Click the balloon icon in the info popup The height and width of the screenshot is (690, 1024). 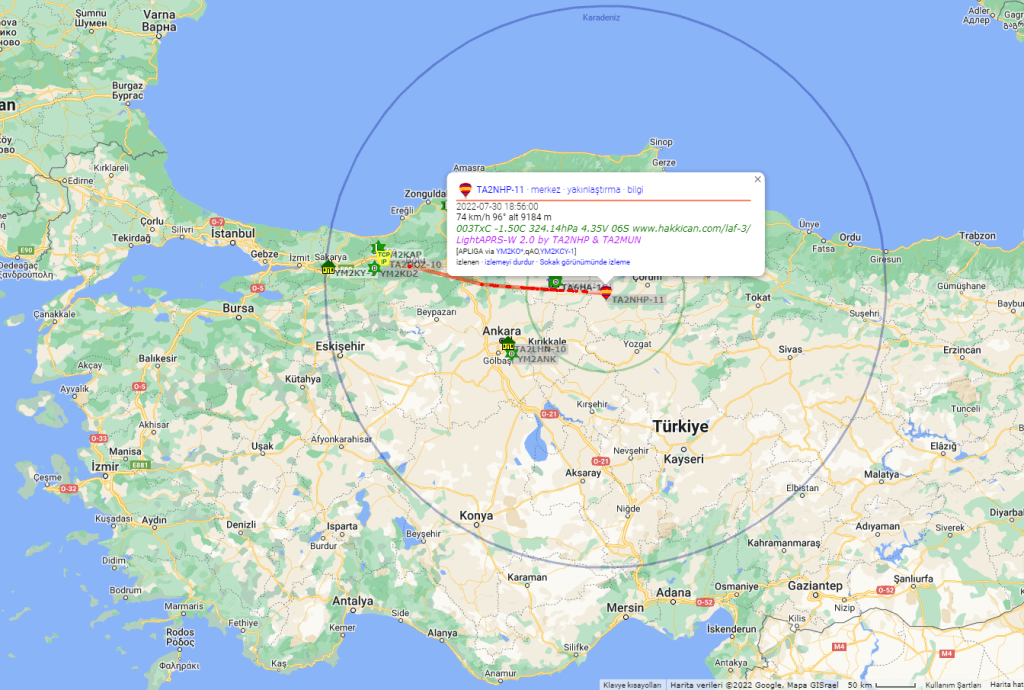click(x=466, y=190)
